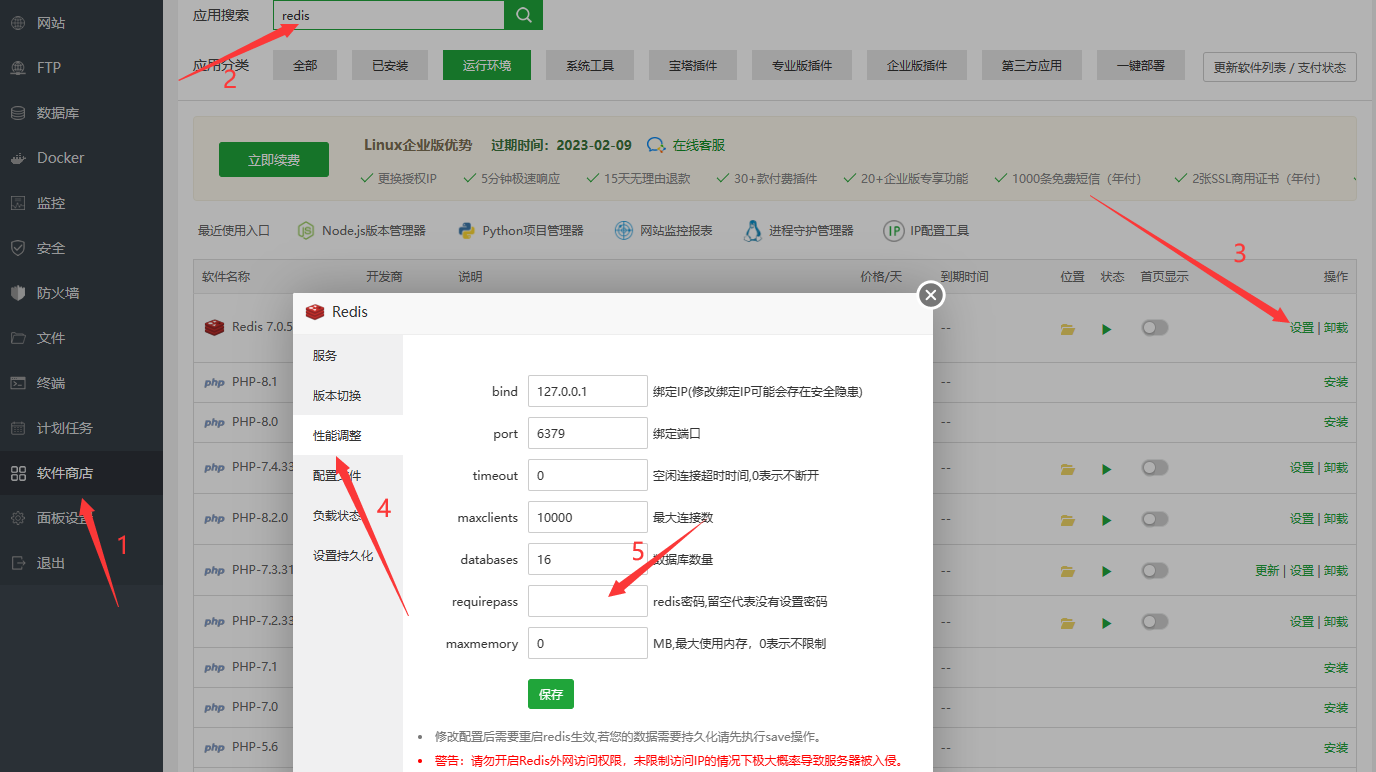Filter by 专业版插件 category
The height and width of the screenshot is (772, 1376).
coord(802,65)
